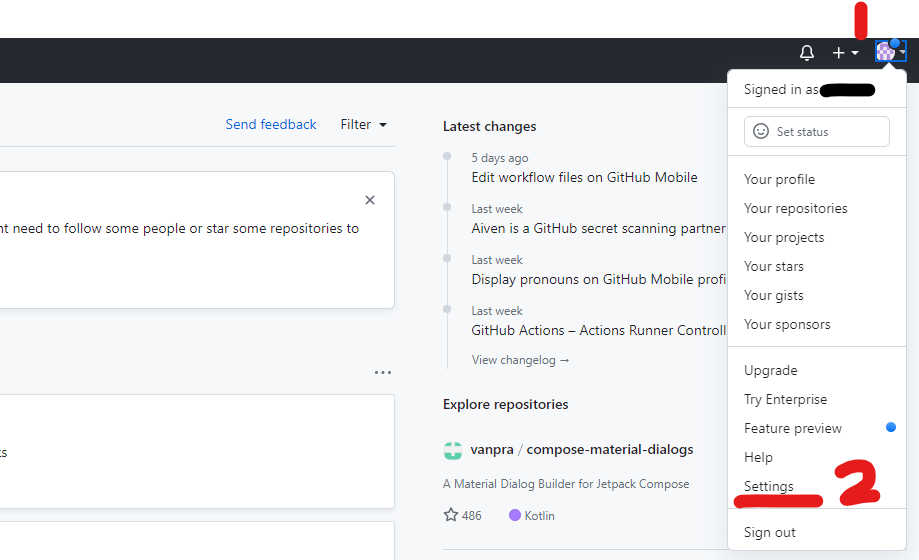Viewport: 919px width, 560px height.
Task: Open Aiven is a GitHub secret scanning partner
Action: pyautogui.click(x=598, y=229)
